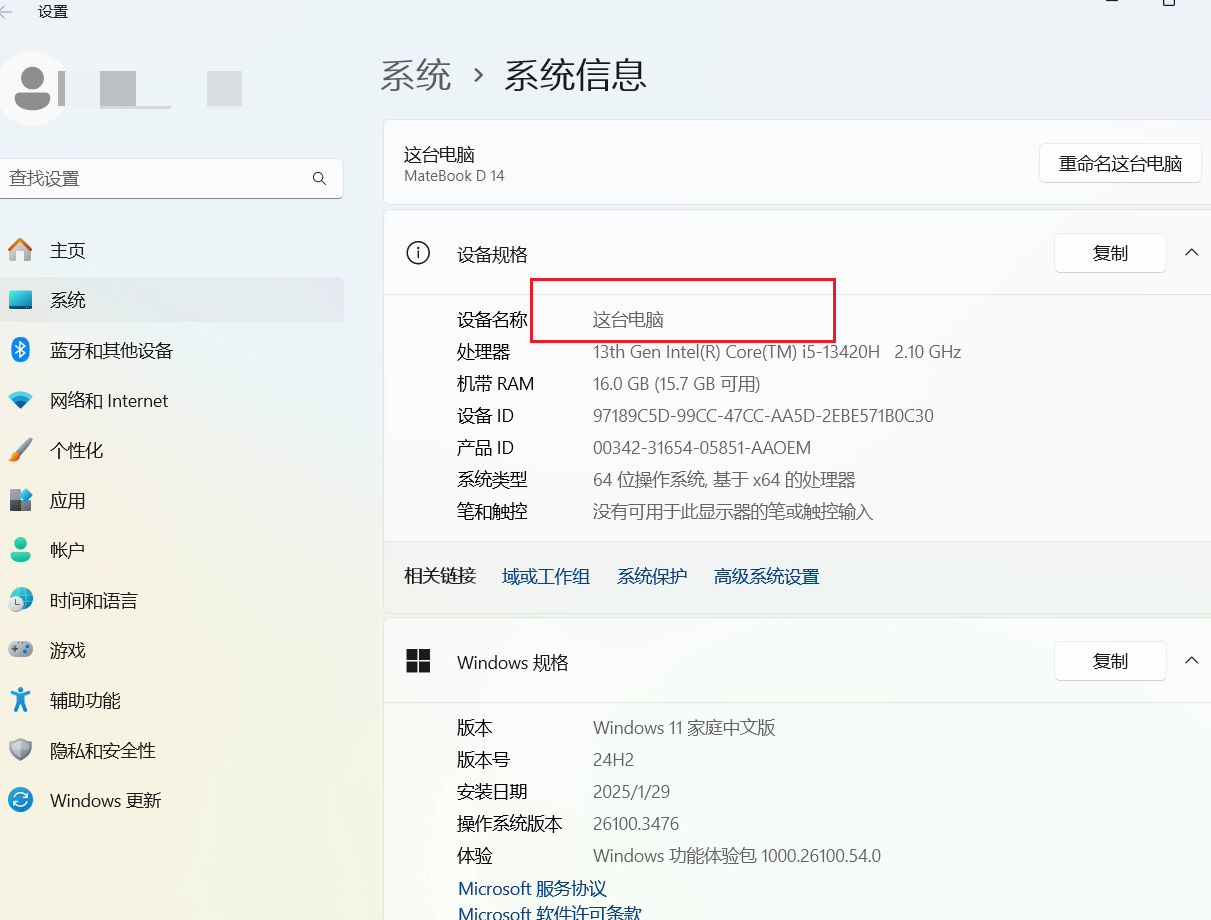This screenshot has height=920, width=1211.
Task: Select 系统 in the sidebar
Action: [68, 300]
